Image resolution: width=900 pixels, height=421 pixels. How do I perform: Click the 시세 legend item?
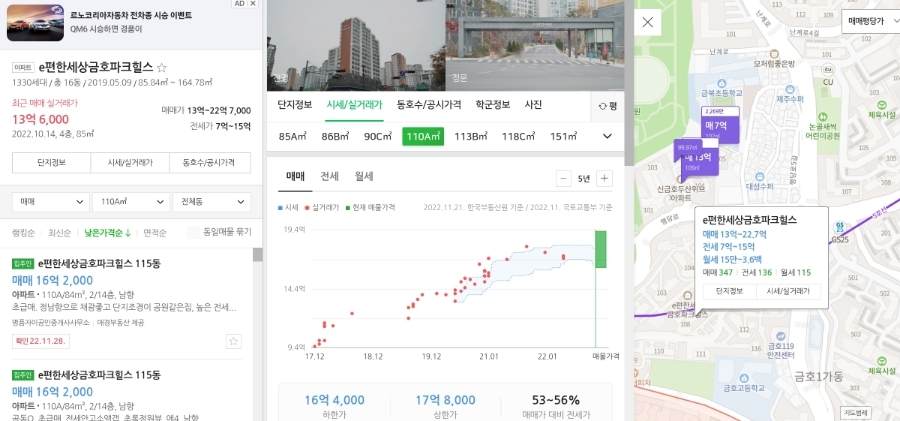point(288,207)
